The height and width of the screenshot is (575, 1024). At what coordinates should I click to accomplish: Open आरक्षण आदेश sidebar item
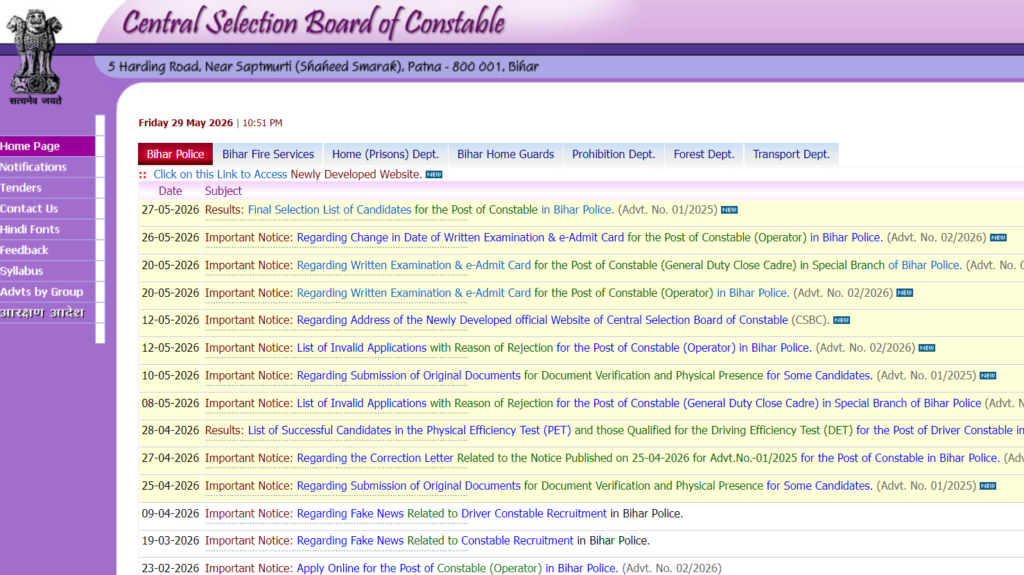(48, 313)
